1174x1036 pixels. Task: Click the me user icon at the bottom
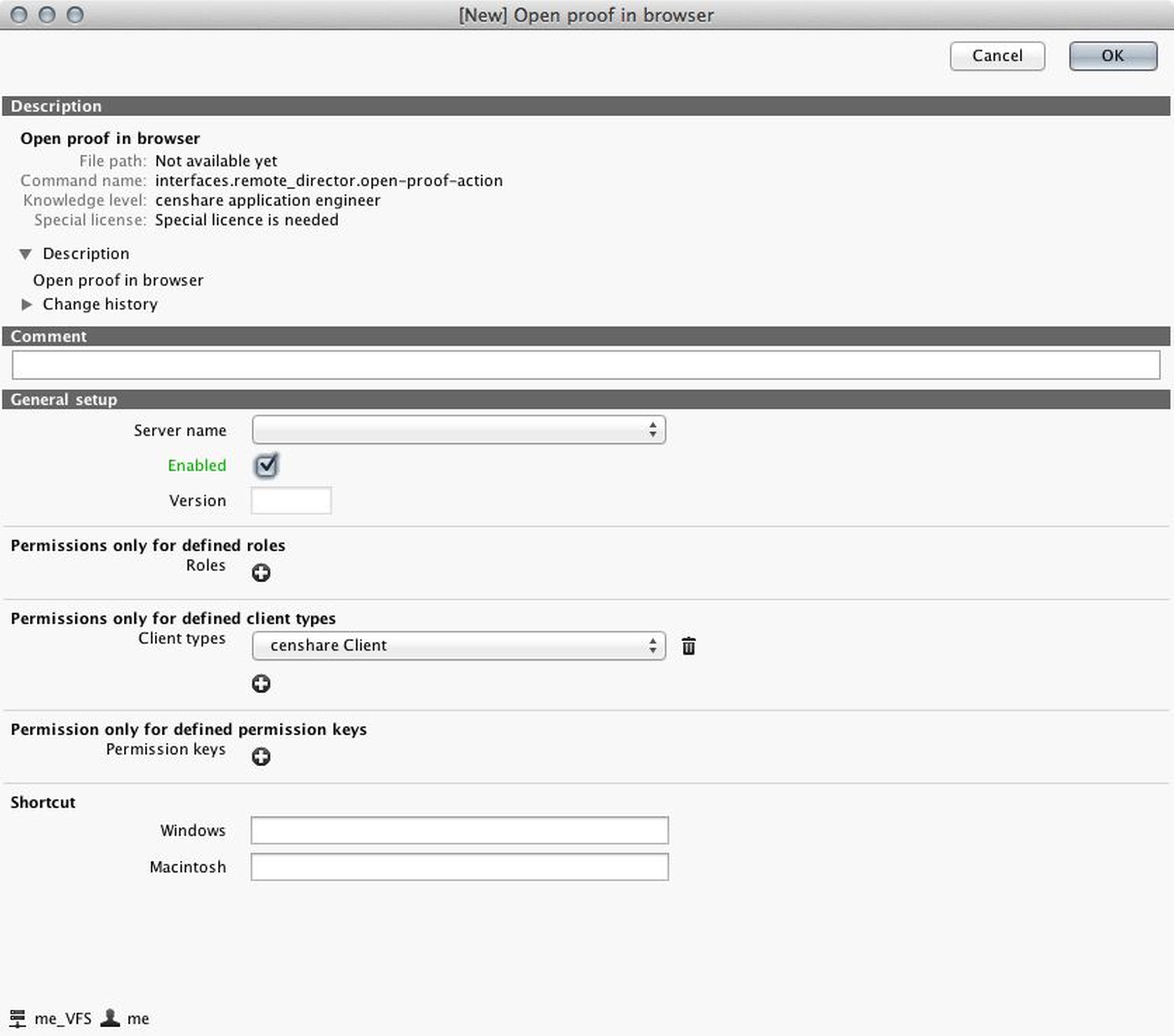tap(111, 1017)
